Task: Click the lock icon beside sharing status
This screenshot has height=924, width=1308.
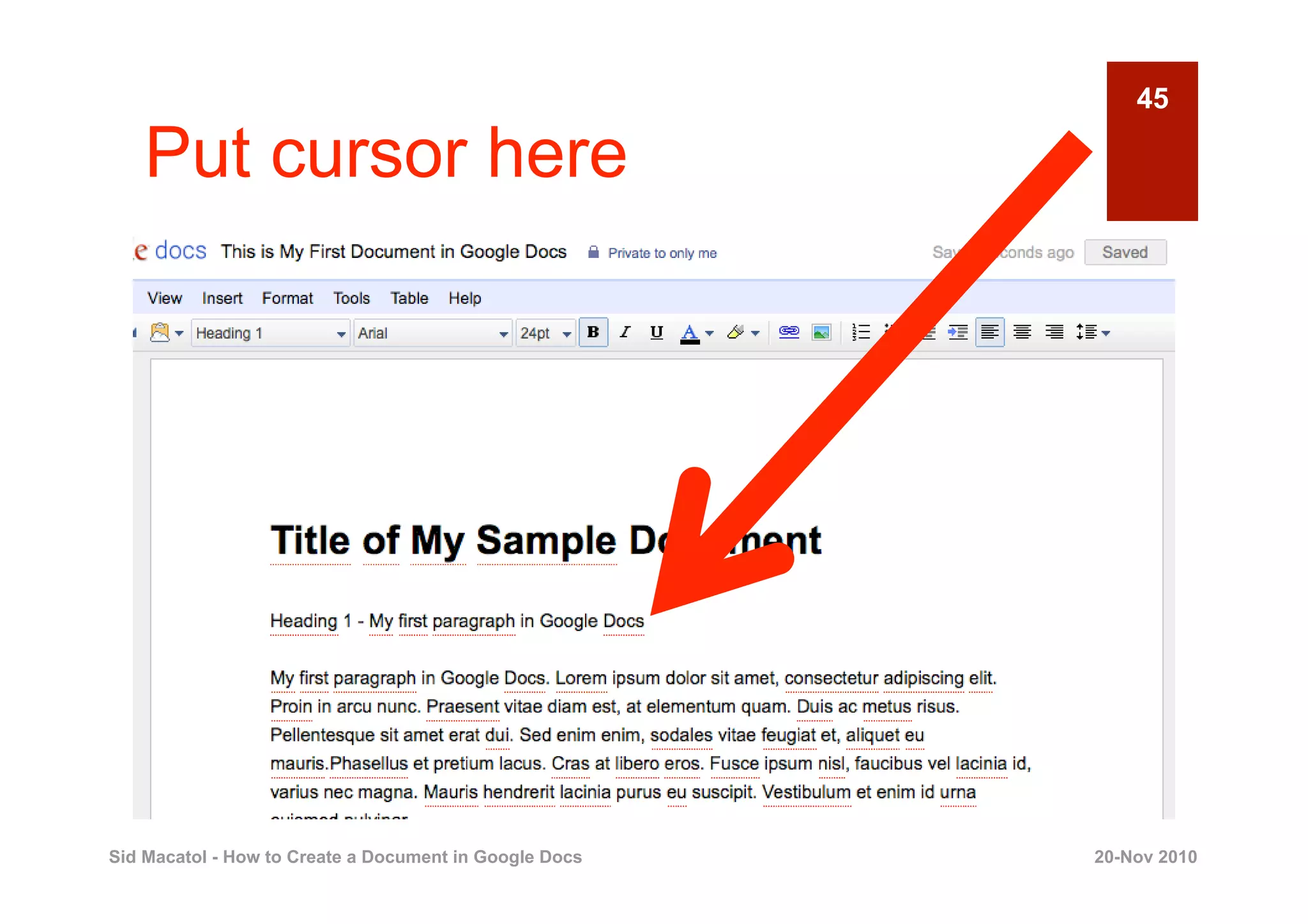Action: [x=593, y=252]
